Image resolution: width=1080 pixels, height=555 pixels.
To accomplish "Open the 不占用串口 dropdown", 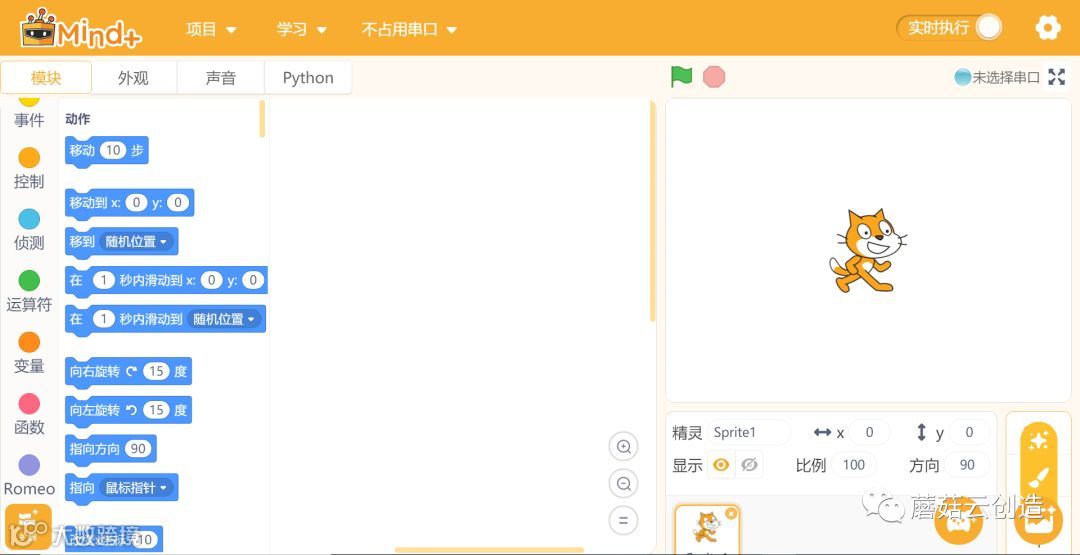I will pyautogui.click(x=409, y=29).
